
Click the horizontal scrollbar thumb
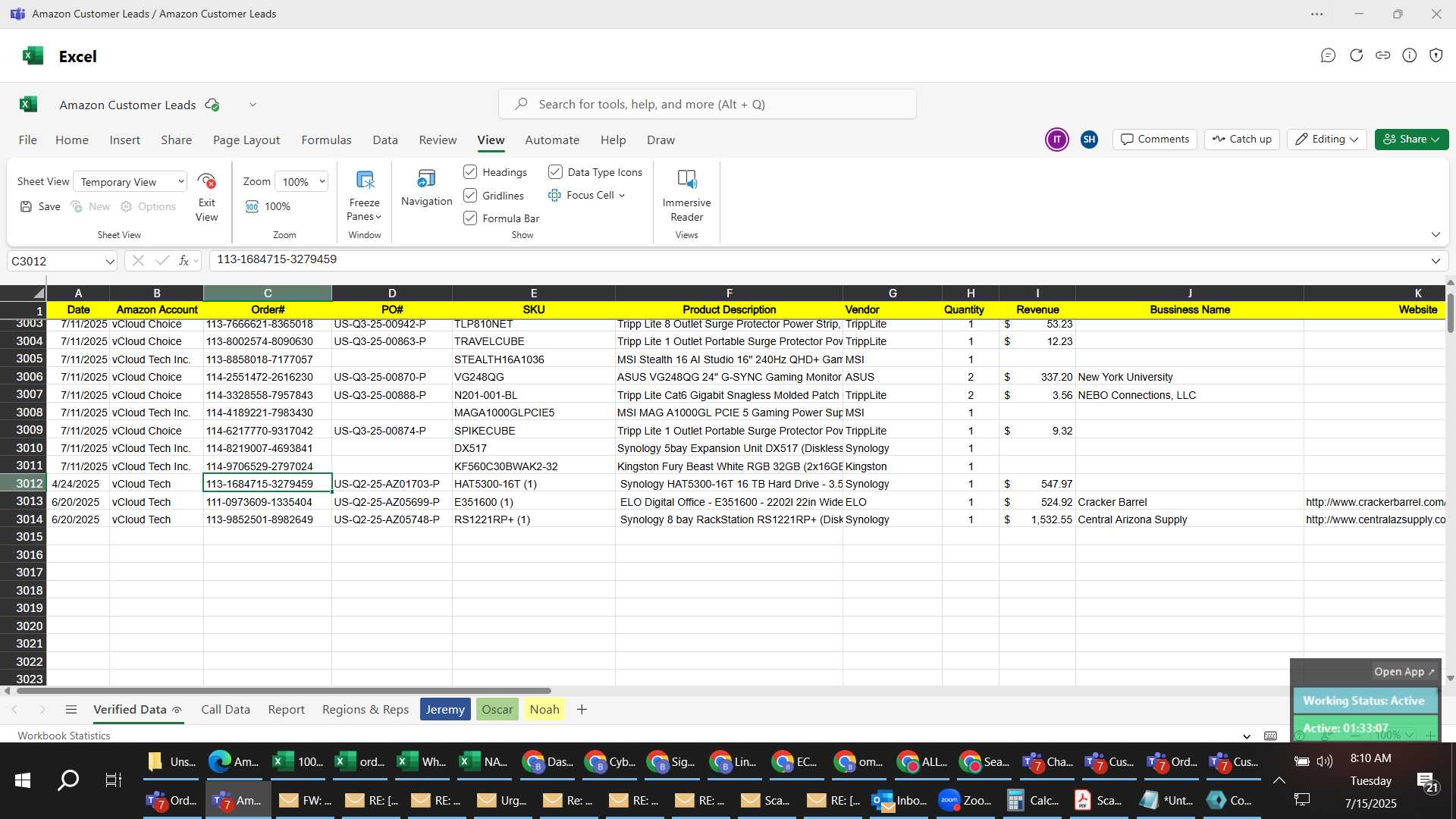[x=283, y=691]
